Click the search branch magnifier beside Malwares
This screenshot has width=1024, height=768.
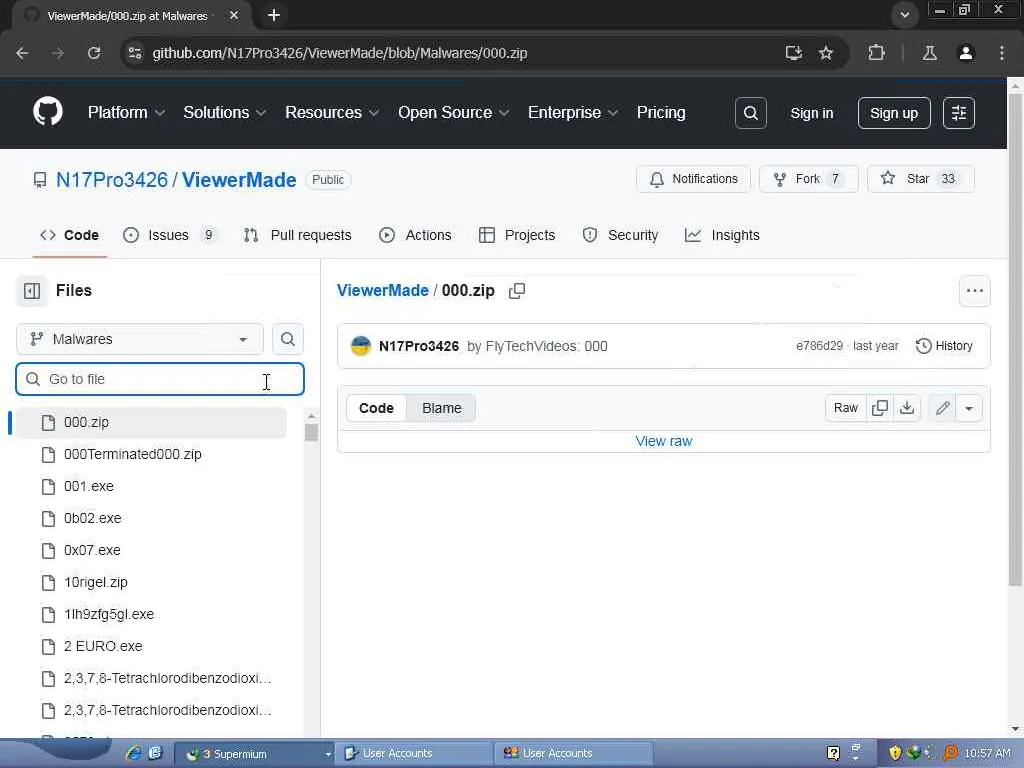[287, 339]
